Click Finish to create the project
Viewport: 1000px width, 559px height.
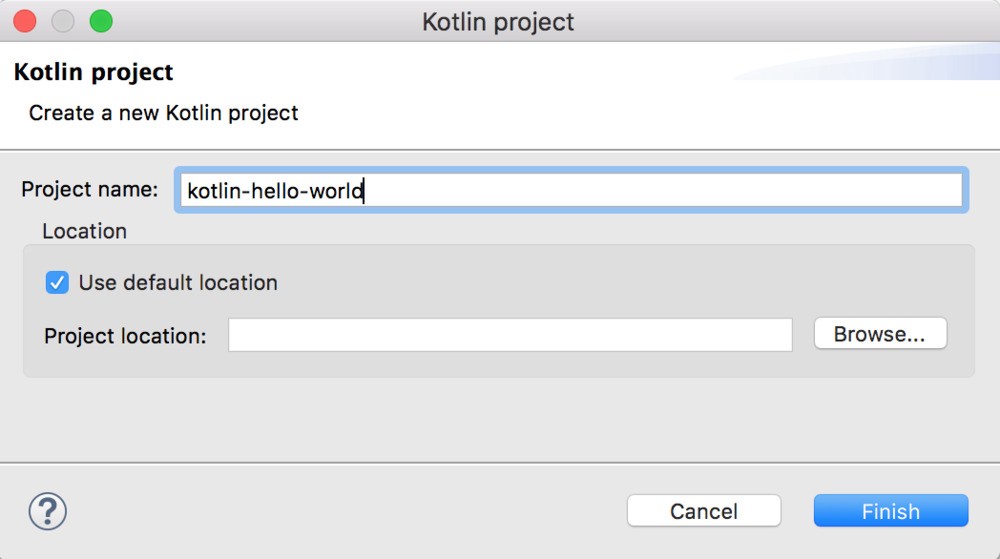pyautogui.click(x=890, y=511)
